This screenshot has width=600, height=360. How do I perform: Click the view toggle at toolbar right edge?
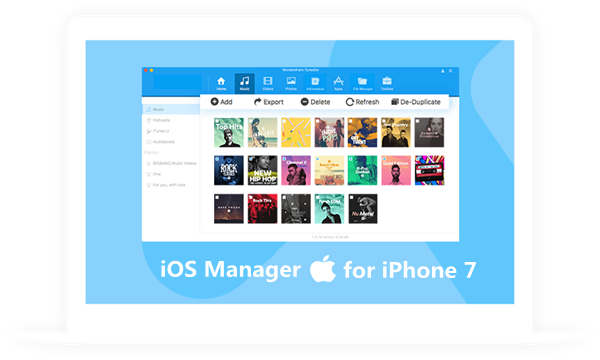(x=452, y=102)
